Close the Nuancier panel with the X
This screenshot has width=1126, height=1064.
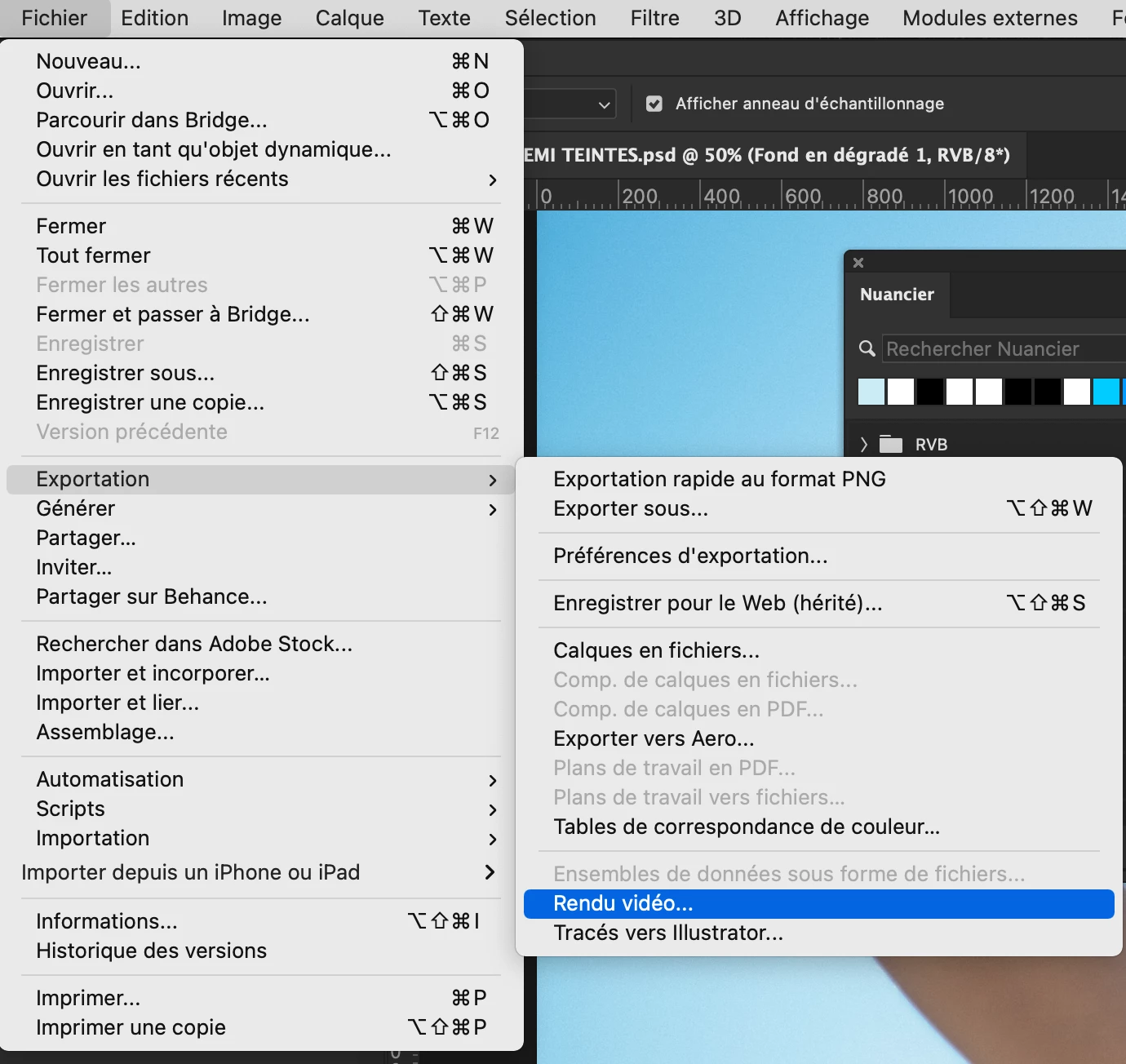[x=858, y=263]
